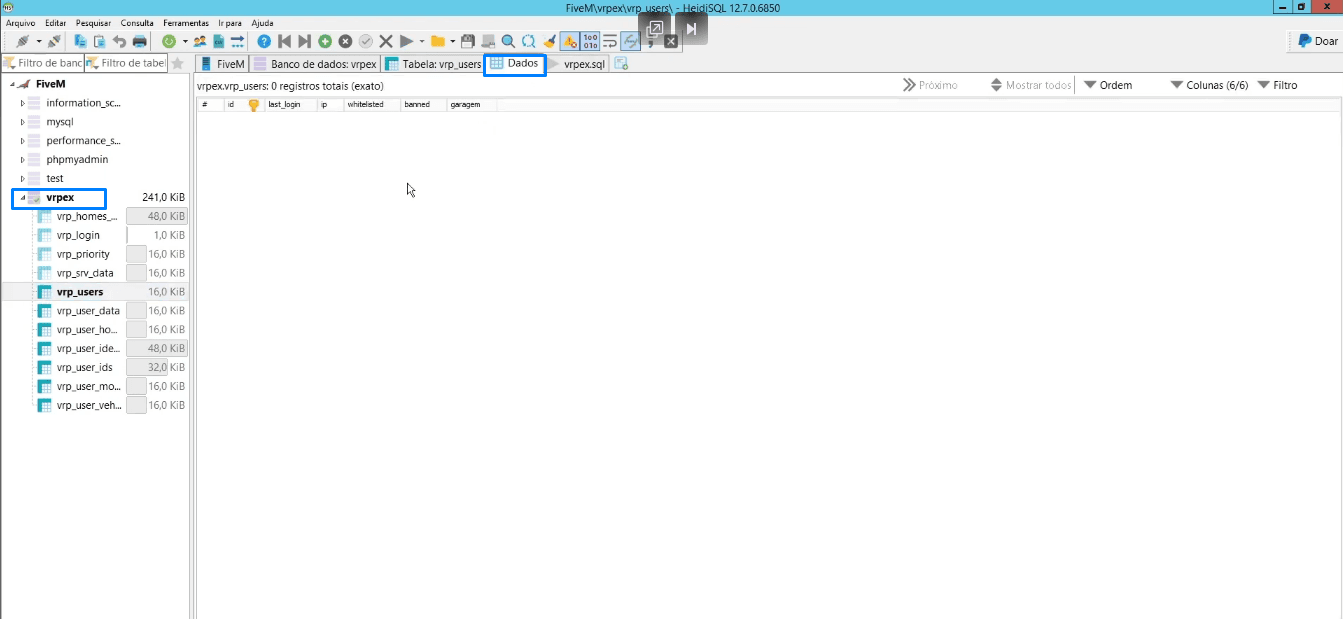Image resolution: width=1343 pixels, height=619 pixels.
Task: Select the vrp_priority table
Action: tap(83, 254)
